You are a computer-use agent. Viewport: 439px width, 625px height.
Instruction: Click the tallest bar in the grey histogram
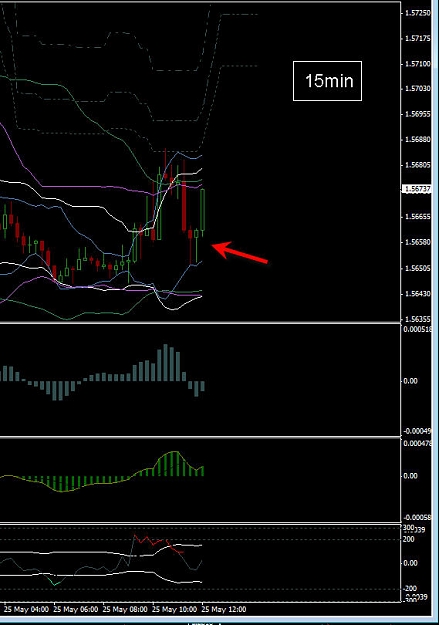pyautogui.click(x=165, y=363)
